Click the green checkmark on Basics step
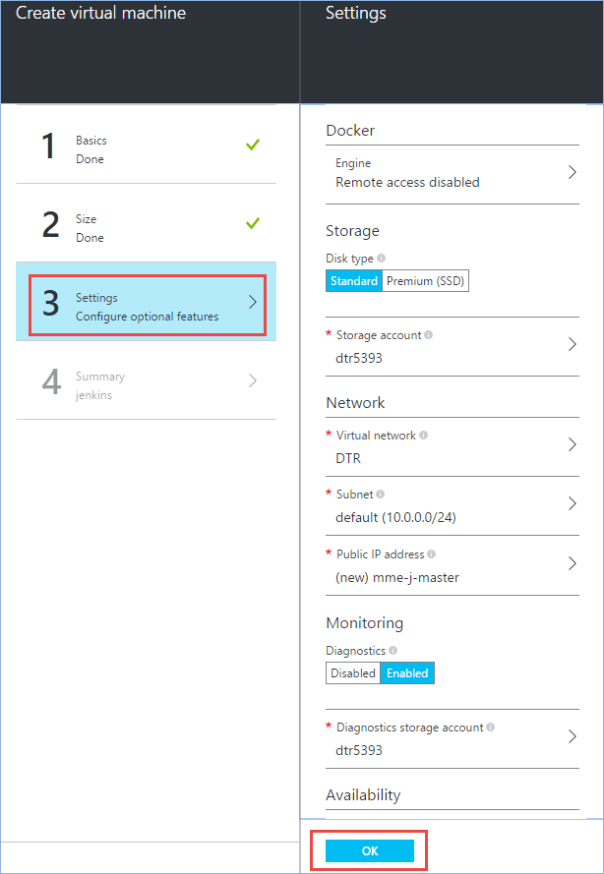Image resolution: width=604 pixels, height=874 pixels. tap(253, 145)
